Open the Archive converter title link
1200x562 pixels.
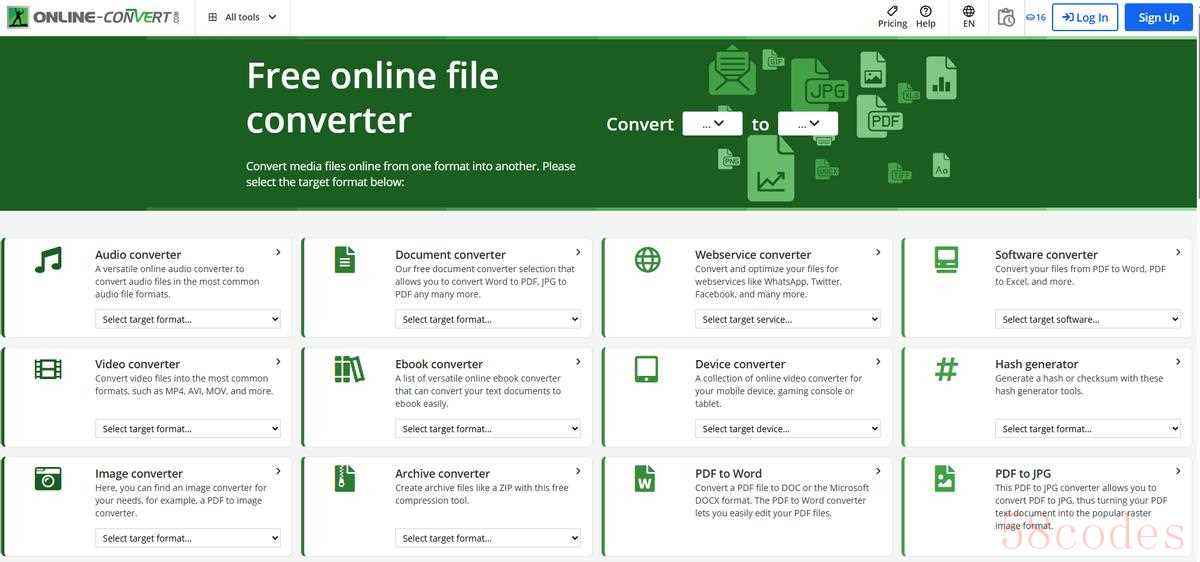click(442, 473)
